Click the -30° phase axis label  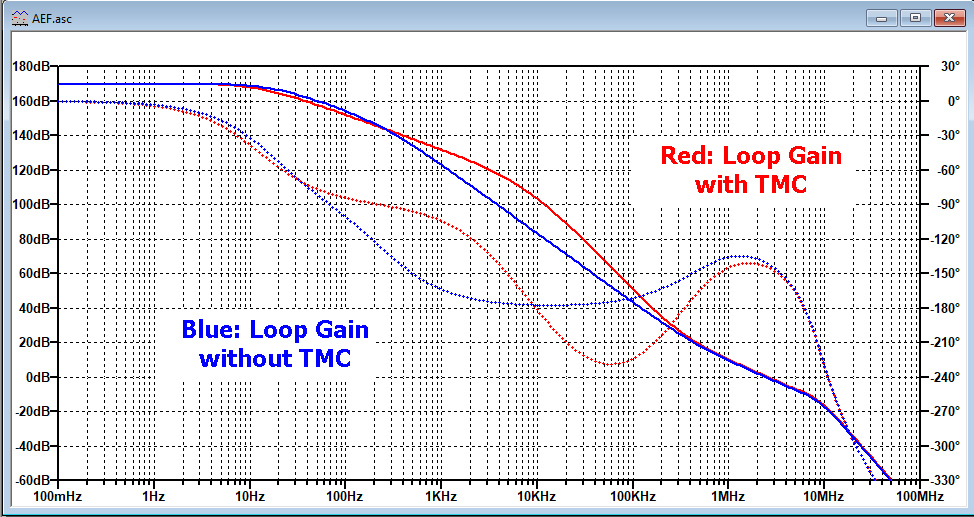pos(948,135)
